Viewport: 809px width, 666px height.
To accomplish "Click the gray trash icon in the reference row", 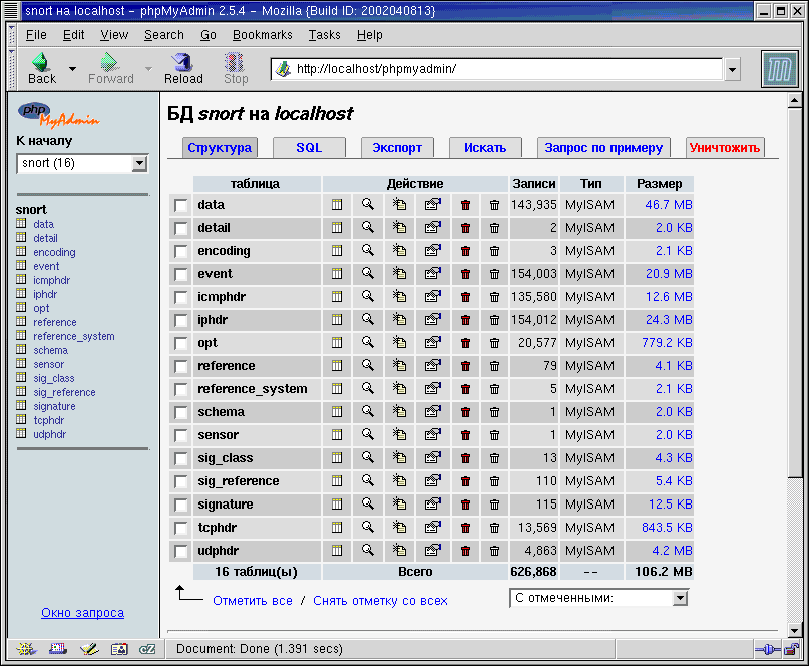I will 494,366.
